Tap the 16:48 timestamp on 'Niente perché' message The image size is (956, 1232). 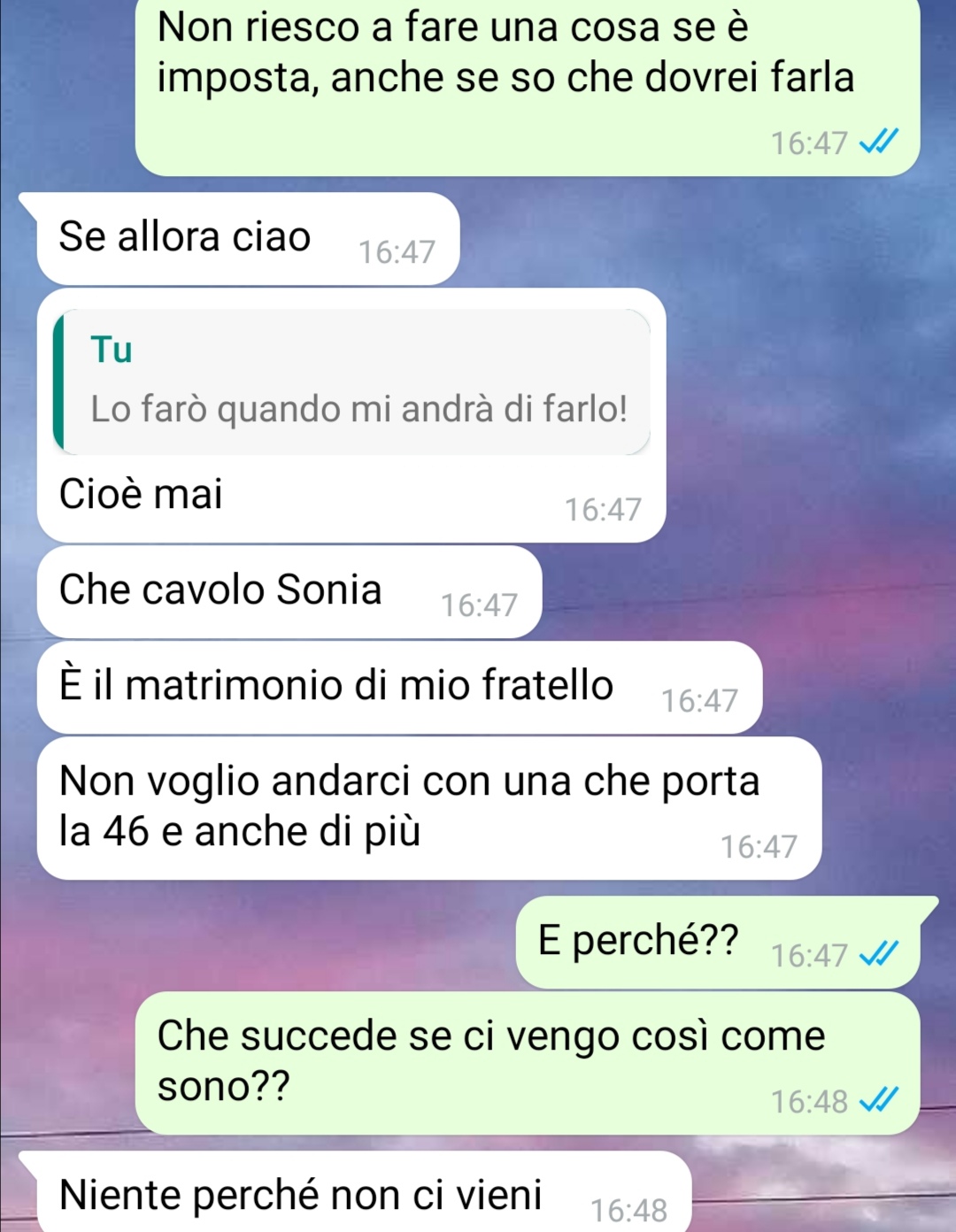pyautogui.click(x=628, y=1210)
